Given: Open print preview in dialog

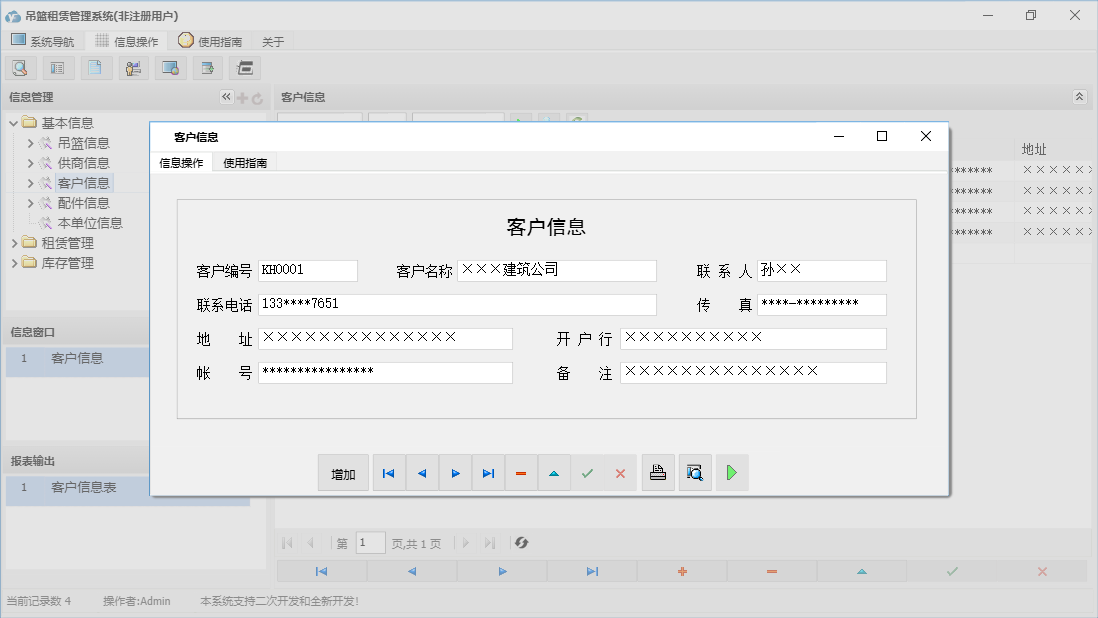Looking at the screenshot, I should (x=695, y=473).
